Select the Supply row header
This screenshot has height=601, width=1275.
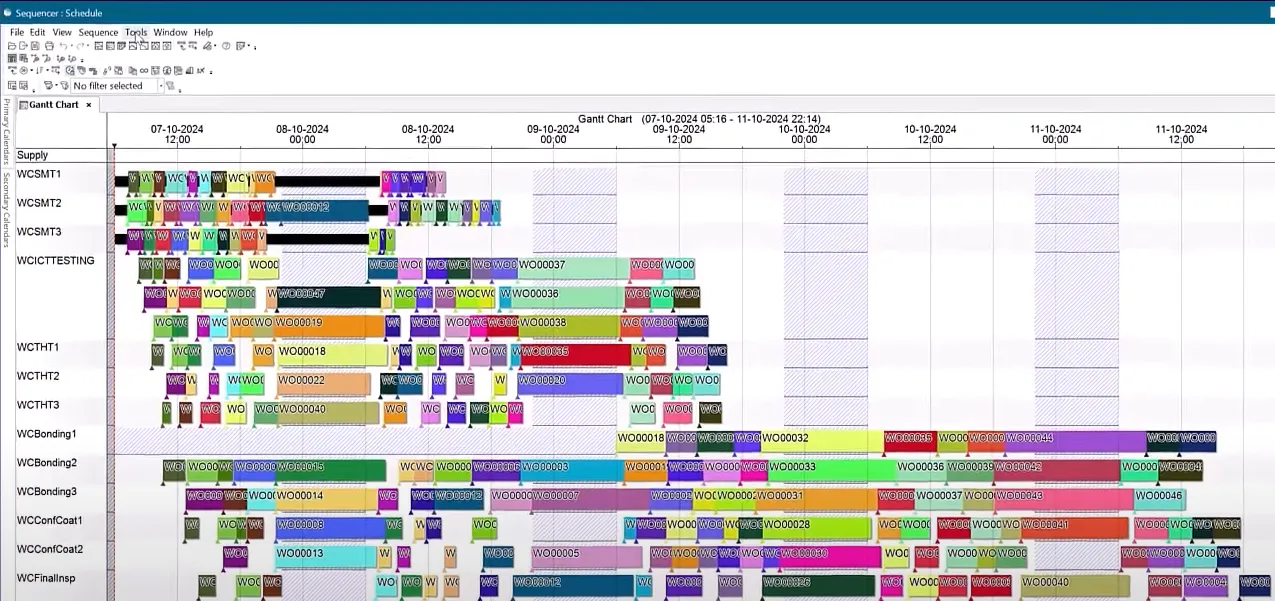click(32, 155)
